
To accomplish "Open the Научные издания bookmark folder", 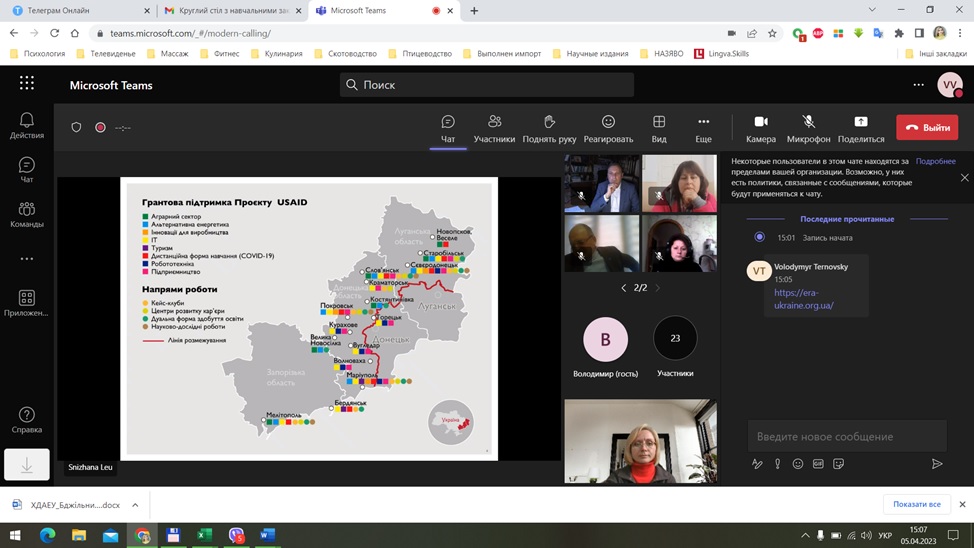I will (x=590, y=53).
